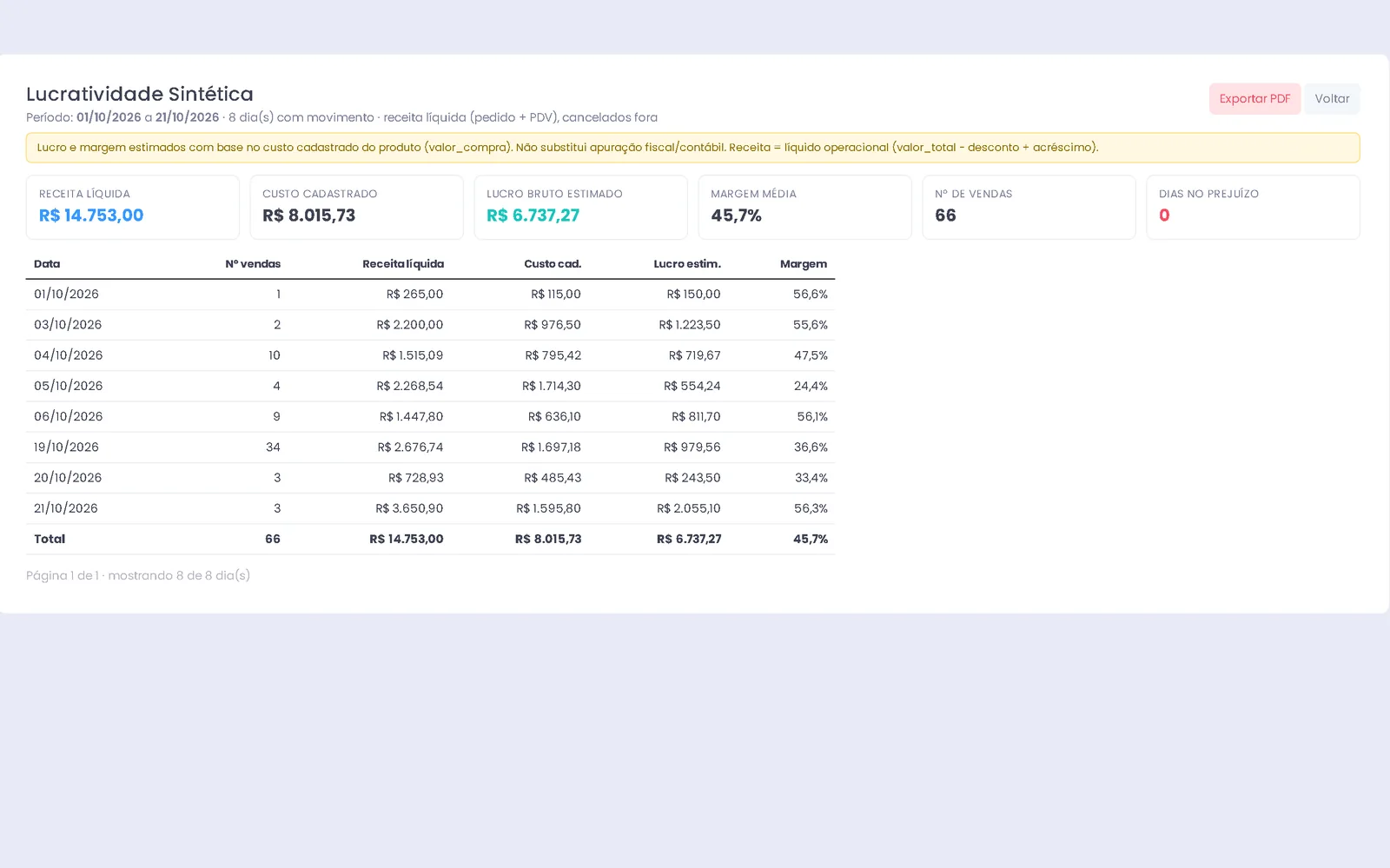Click the cost value R$ 485,43
The image size is (1390, 868).
[x=553, y=478]
